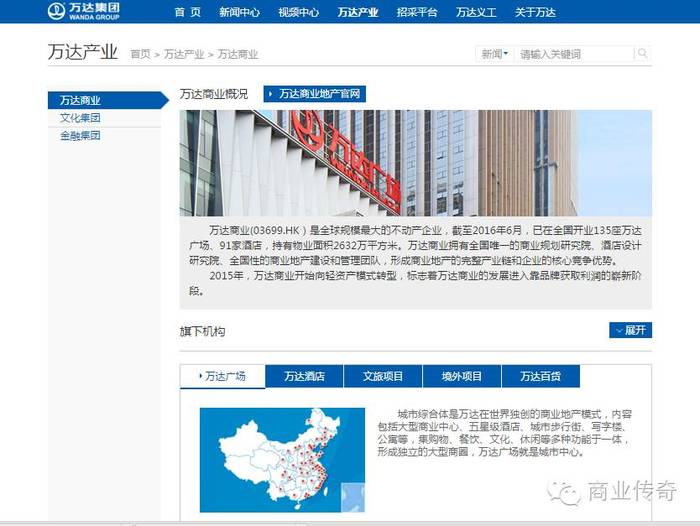The image size is (700, 526).
Task: Open the 万达商业地产官网 button
Action: (315, 94)
